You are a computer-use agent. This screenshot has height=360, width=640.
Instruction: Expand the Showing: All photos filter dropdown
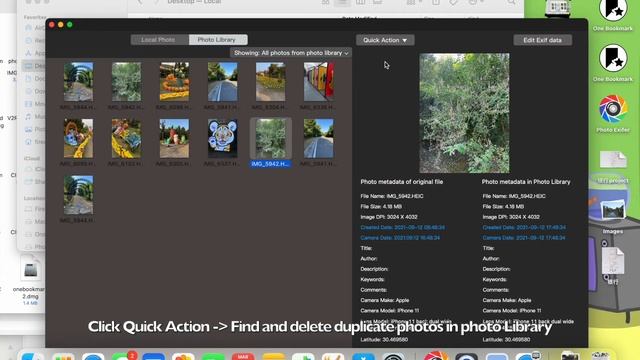(x=291, y=53)
